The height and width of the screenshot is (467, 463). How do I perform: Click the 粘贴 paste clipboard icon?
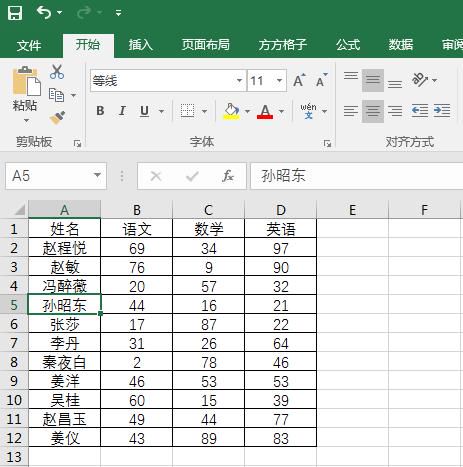click(x=26, y=80)
